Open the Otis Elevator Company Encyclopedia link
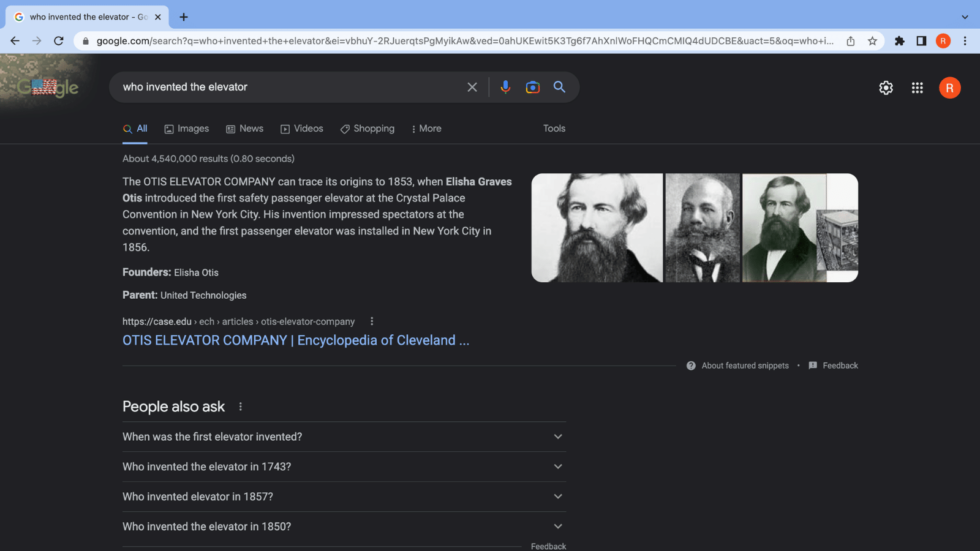 click(296, 340)
